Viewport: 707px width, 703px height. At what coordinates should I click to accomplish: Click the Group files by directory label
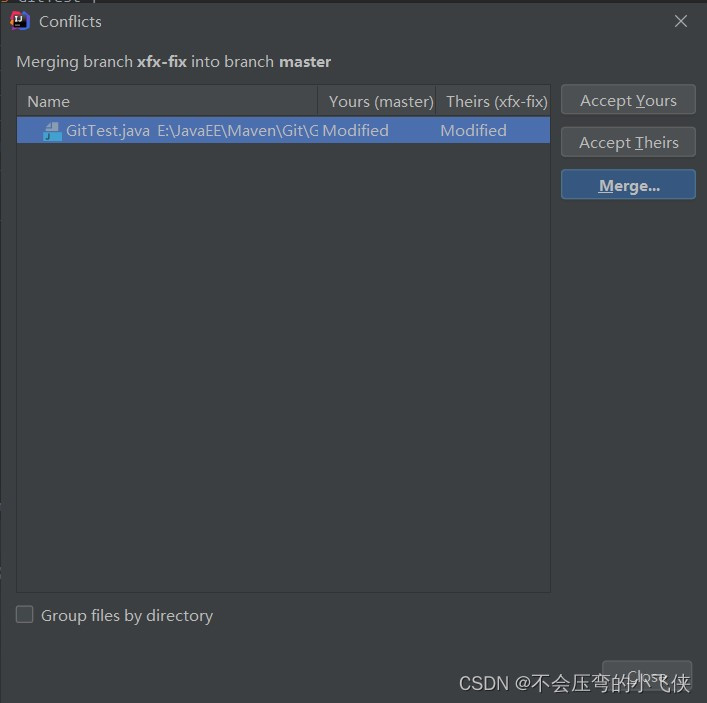127,616
